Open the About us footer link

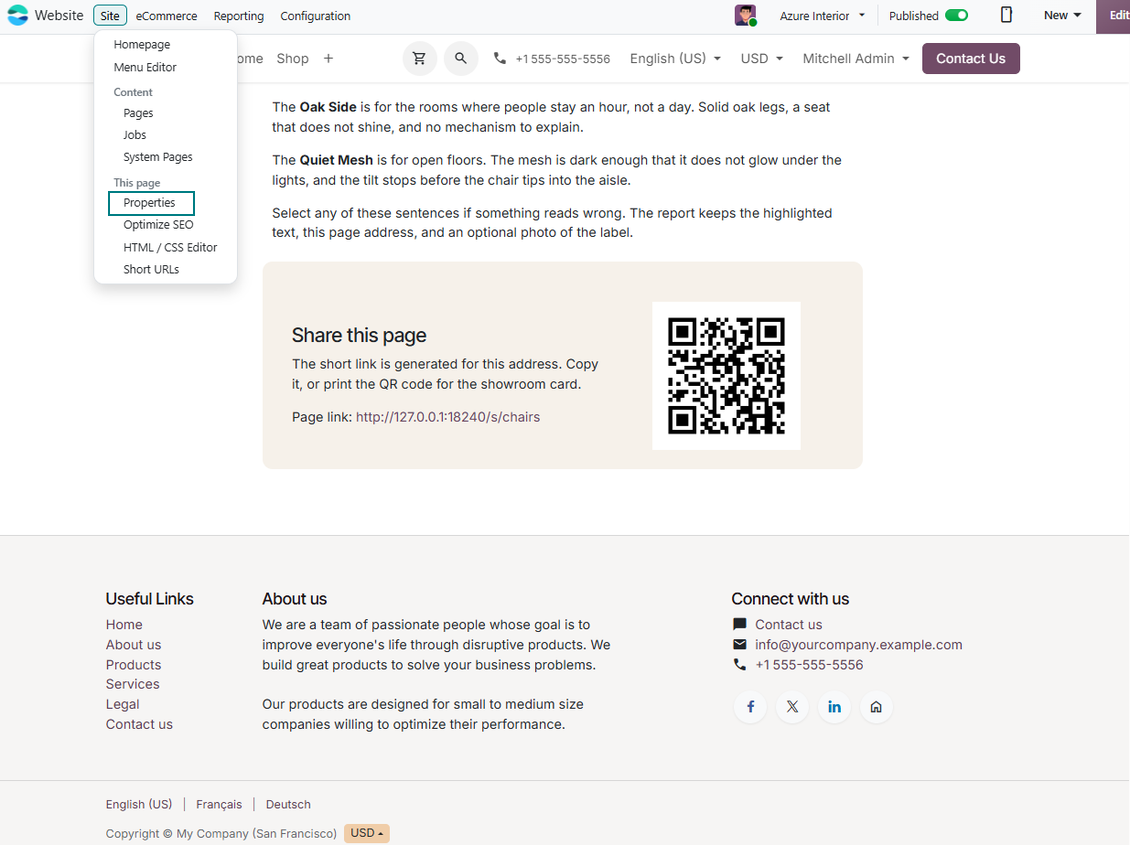[x=133, y=645]
